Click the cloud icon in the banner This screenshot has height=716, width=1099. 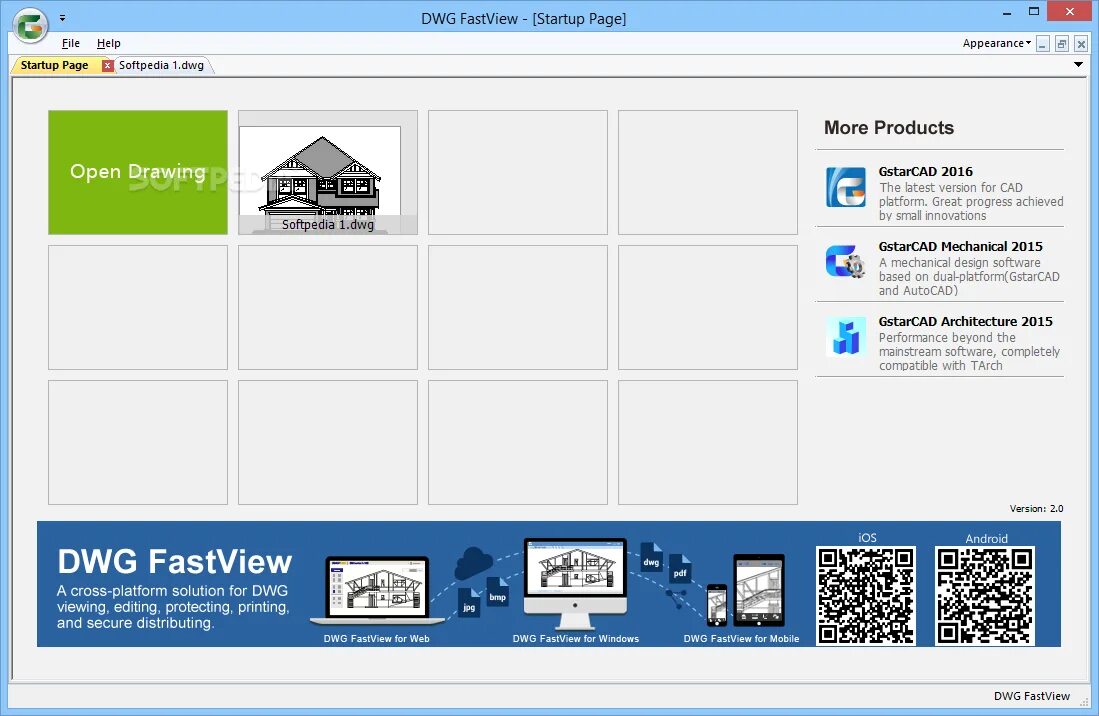[474, 563]
